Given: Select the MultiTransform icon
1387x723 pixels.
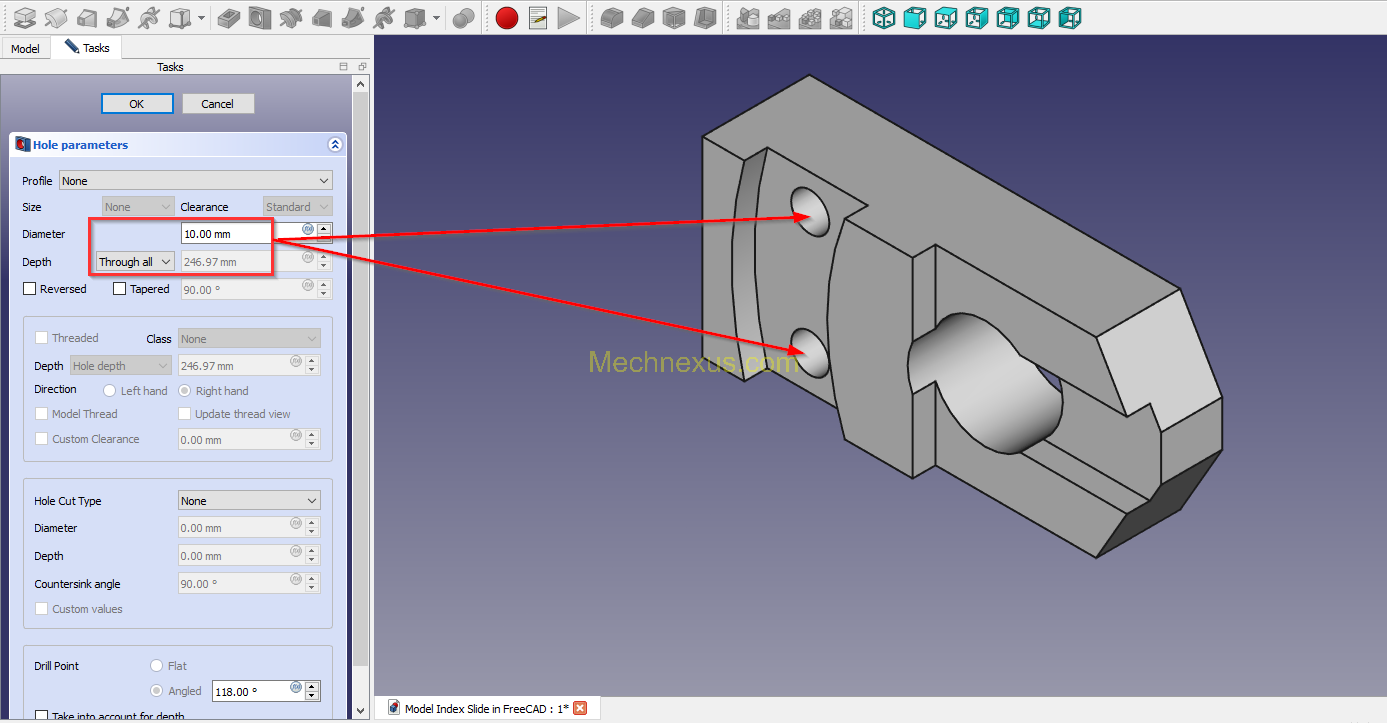Looking at the screenshot, I should click(x=841, y=17).
